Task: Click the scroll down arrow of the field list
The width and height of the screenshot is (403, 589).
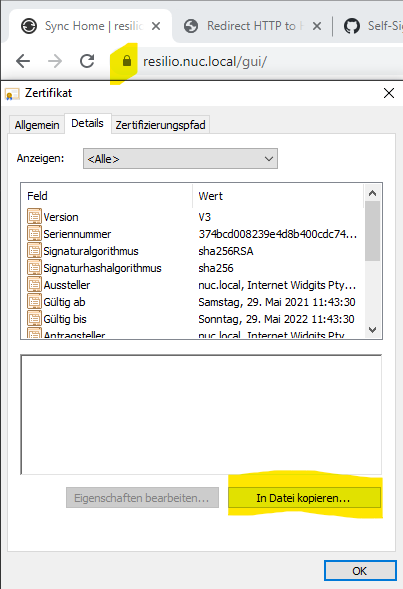Action: pyautogui.click(x=373, y=330)
